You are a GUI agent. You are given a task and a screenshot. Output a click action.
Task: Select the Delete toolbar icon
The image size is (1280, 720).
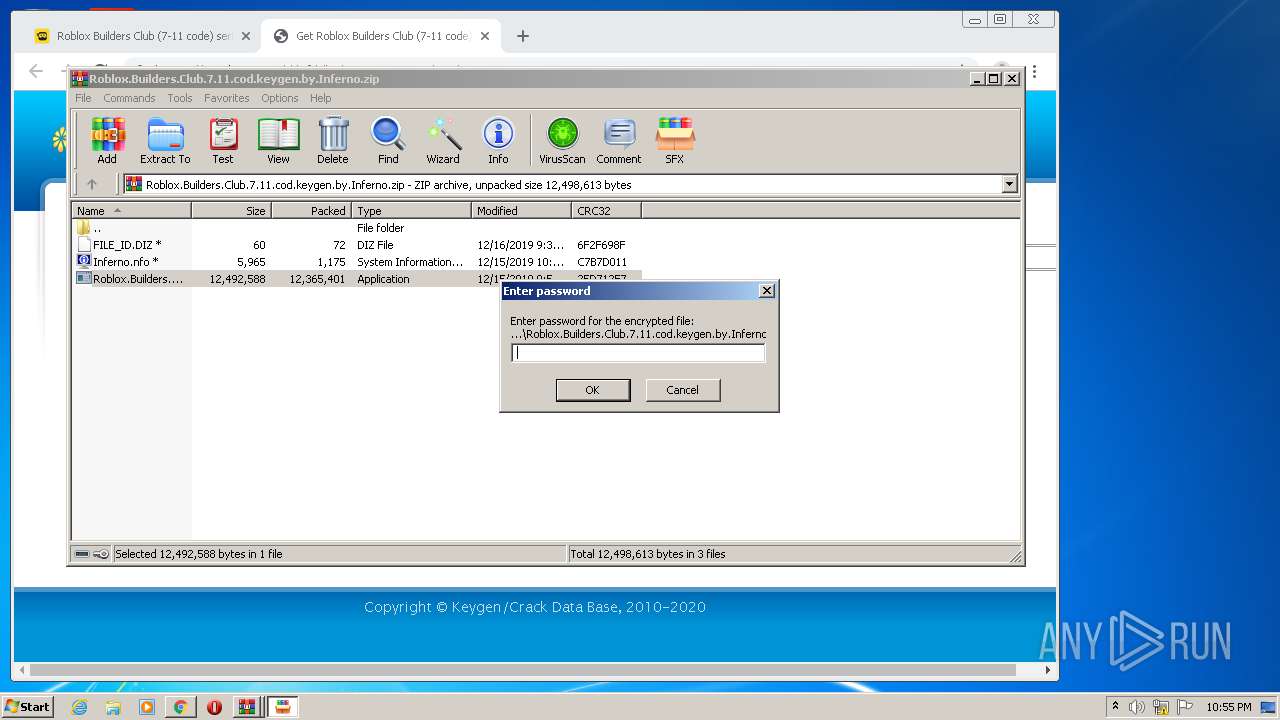point(333,140)
